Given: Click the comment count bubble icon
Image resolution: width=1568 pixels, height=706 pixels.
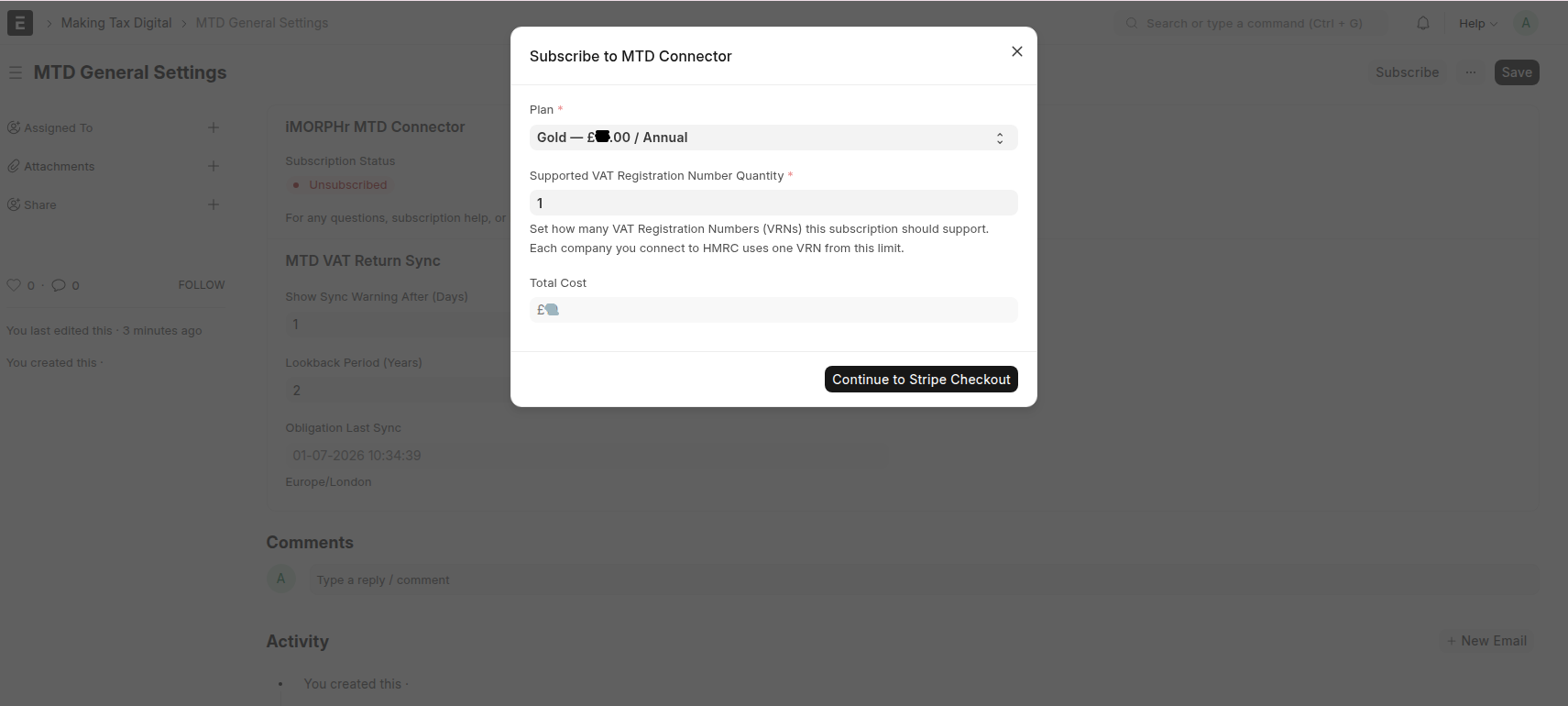Looking at the screenshot, I should [x=59, y=285].
